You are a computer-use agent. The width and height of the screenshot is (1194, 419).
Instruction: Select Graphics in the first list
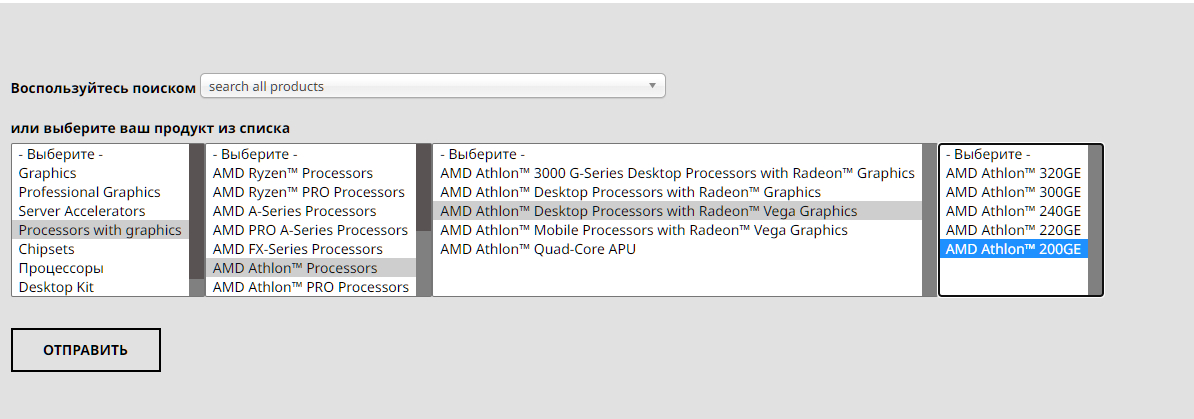tap(47, 173)
